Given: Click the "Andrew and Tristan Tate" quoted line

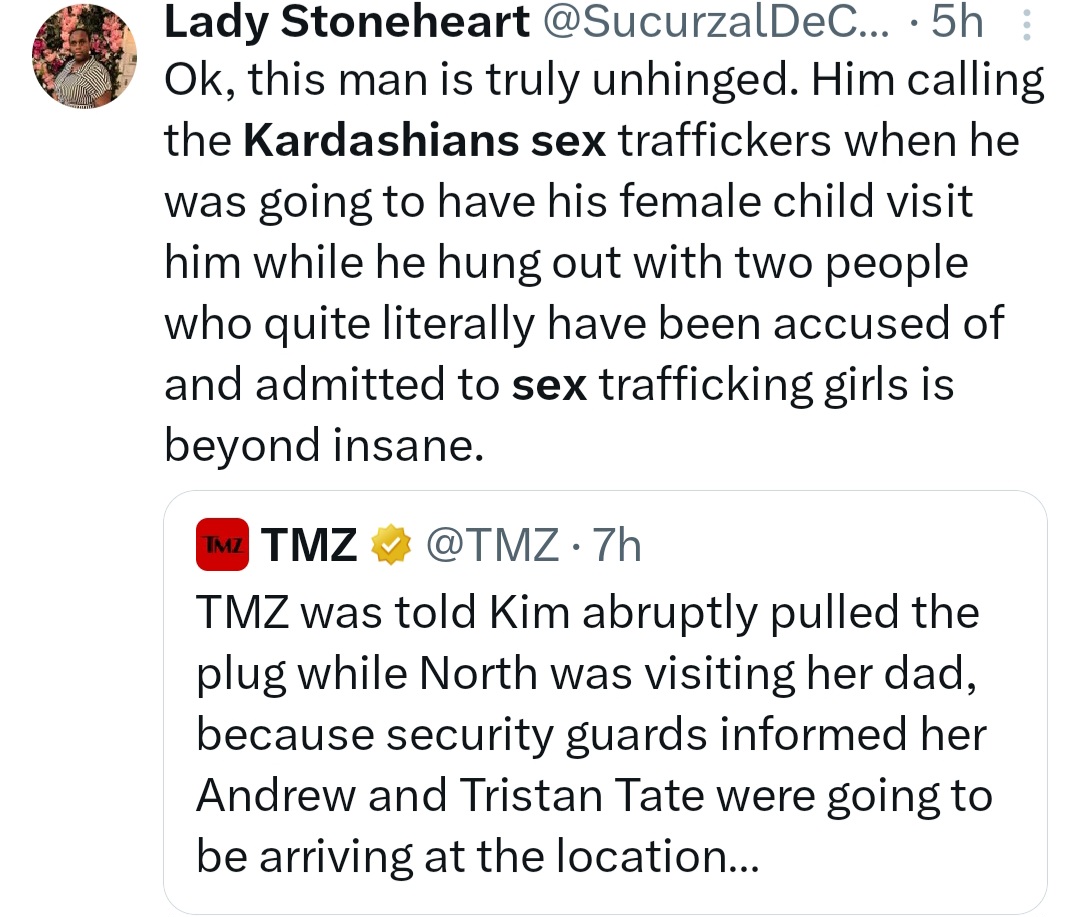Looking at the screenshot, I should pyautogui.click(x=594, y=796).
